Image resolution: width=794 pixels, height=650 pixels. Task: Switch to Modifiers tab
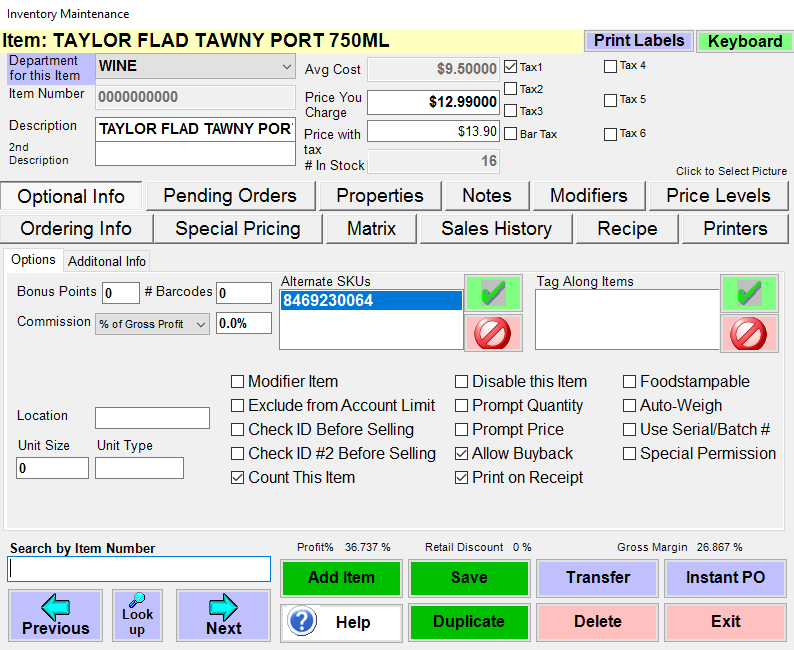click(x=589, y=196)
